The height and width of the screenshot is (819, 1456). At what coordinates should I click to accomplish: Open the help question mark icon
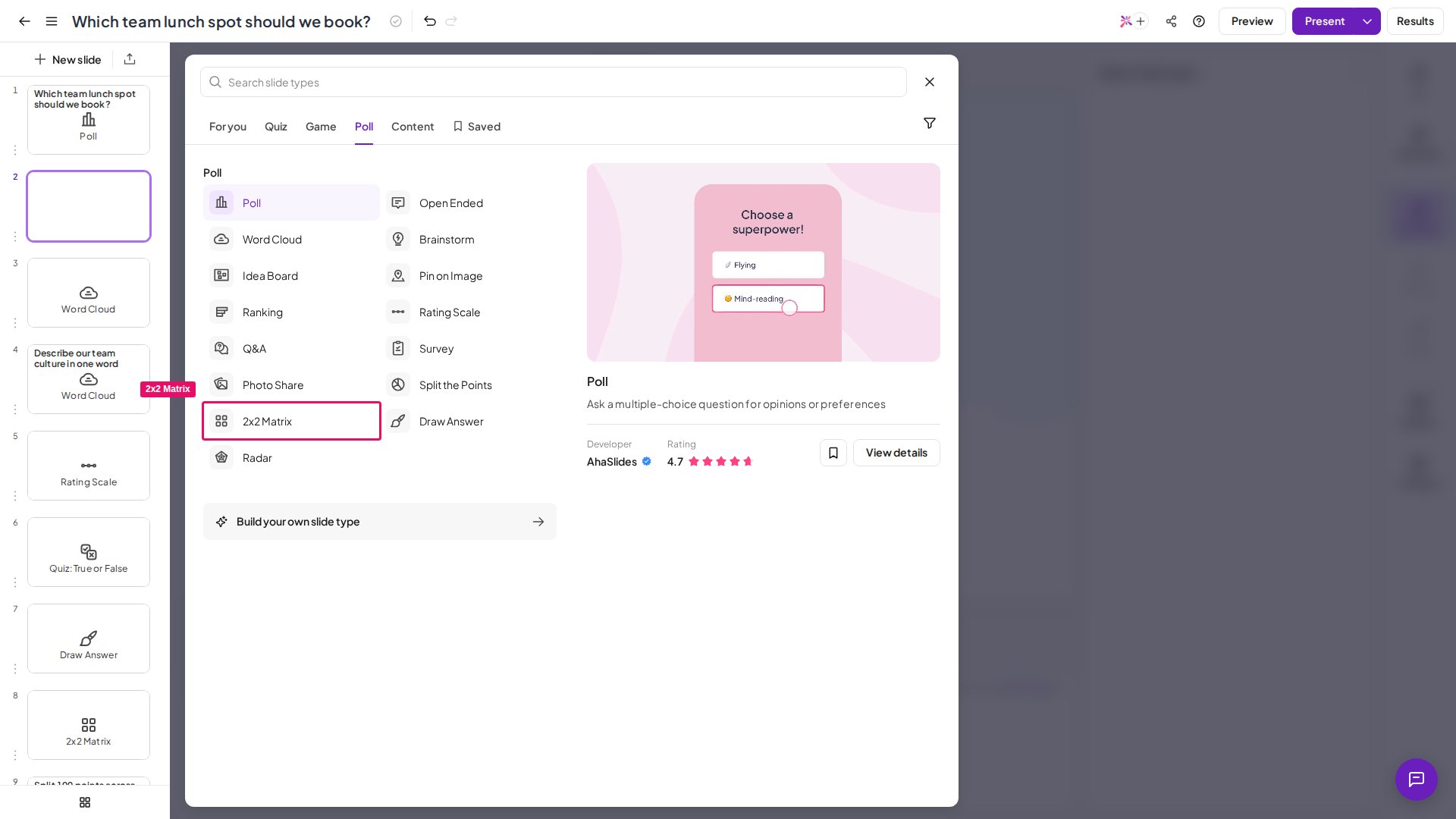[x=1199, y=21]
